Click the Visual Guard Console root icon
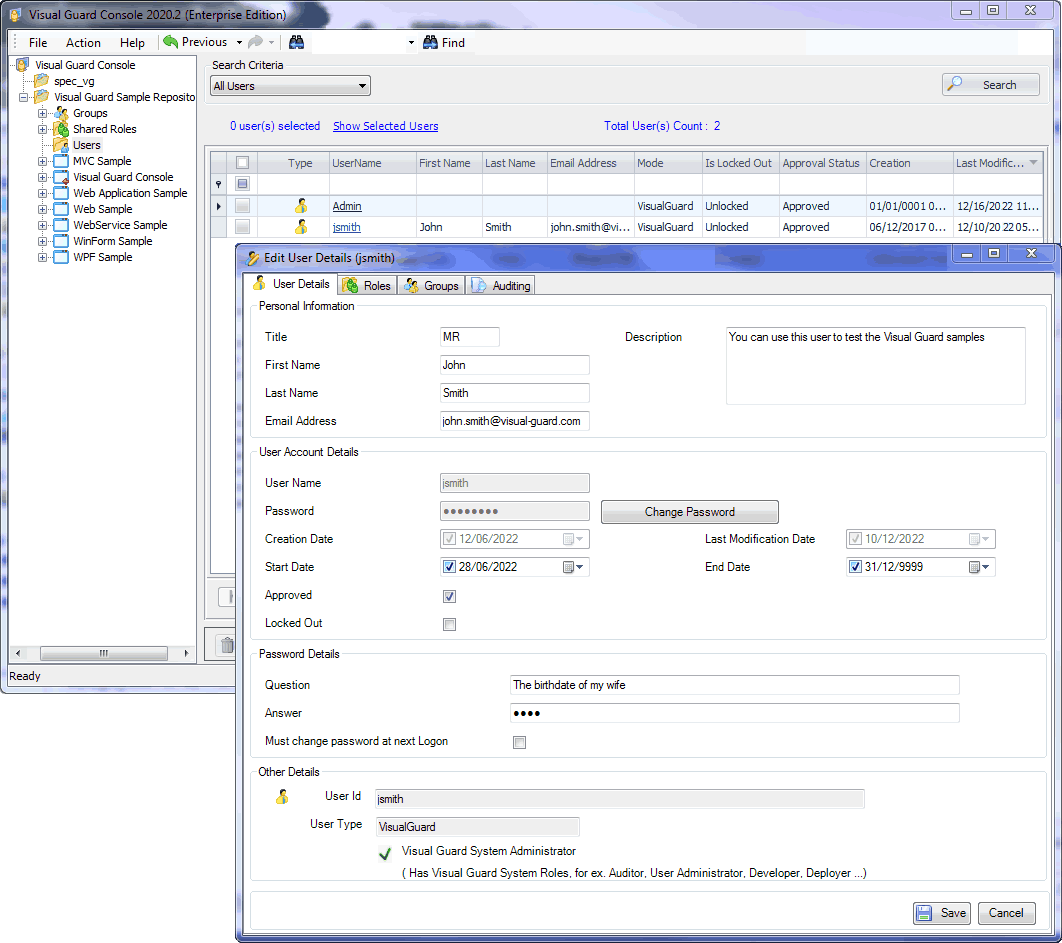The width and height of the screenshot is (1062, 943). click(x=22, y=65)
